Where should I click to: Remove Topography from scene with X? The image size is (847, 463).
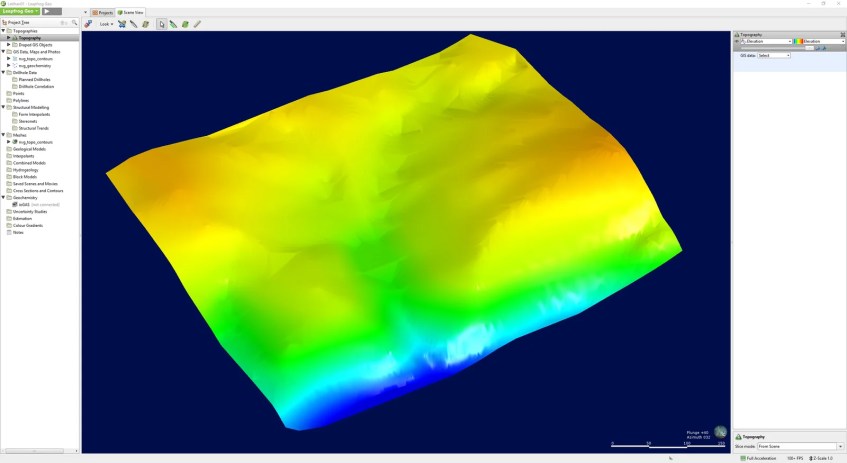pyautogui.click(x=843, y=35)
